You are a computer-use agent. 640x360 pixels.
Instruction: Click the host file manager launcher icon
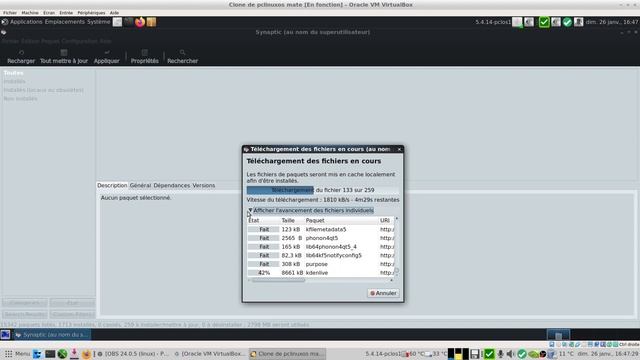pos(37,354)
